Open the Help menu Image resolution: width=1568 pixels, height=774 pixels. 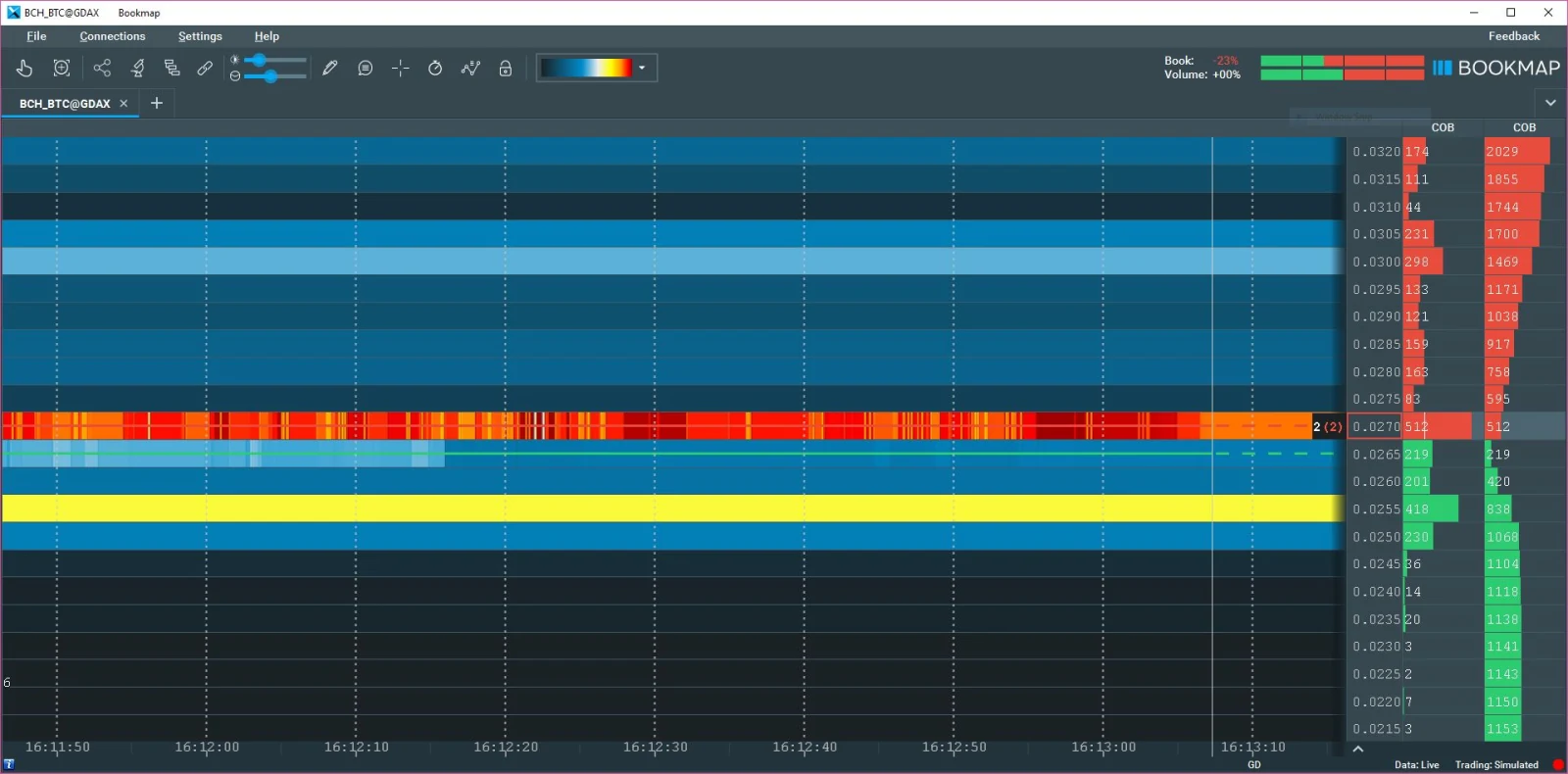(267, 36)
